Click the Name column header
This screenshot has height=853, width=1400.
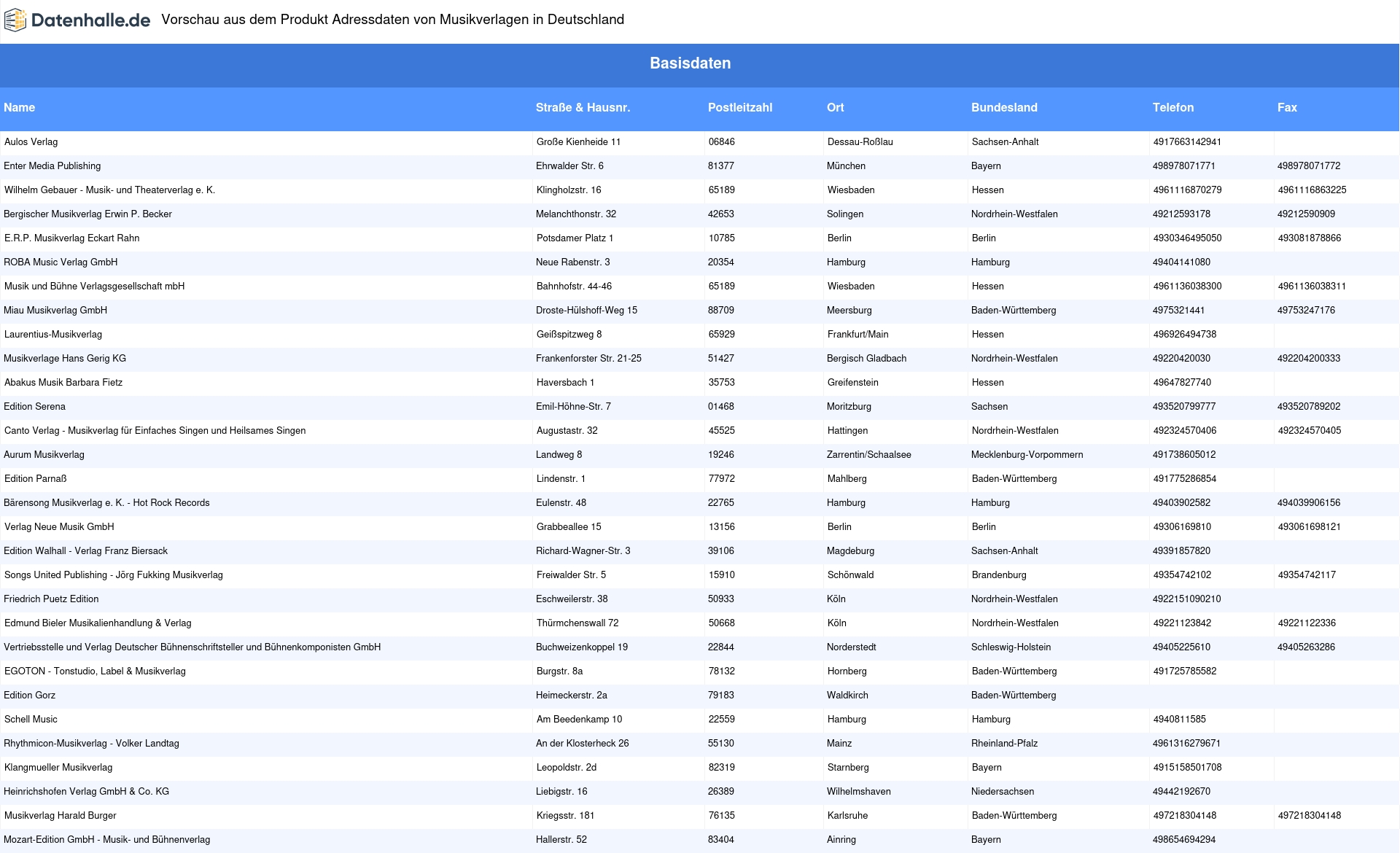(19, 107)
